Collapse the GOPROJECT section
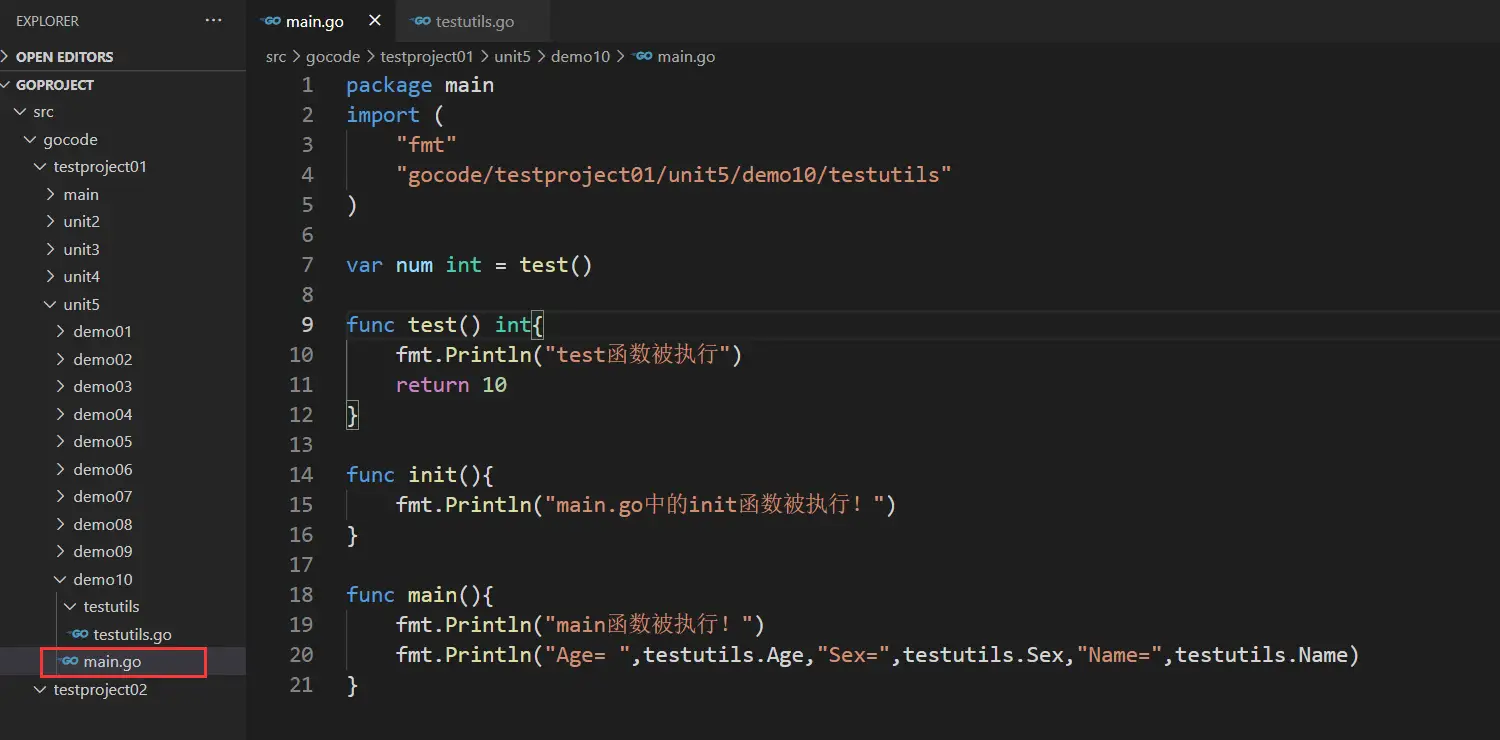This screenshot has width=1500, height=740. pos(54,85)
